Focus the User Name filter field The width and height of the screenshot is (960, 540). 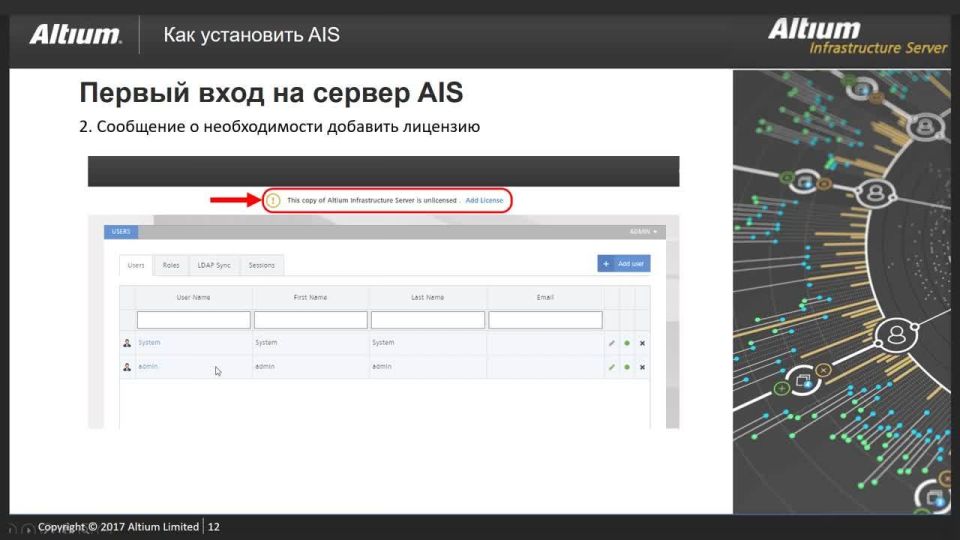coord(193,320)
